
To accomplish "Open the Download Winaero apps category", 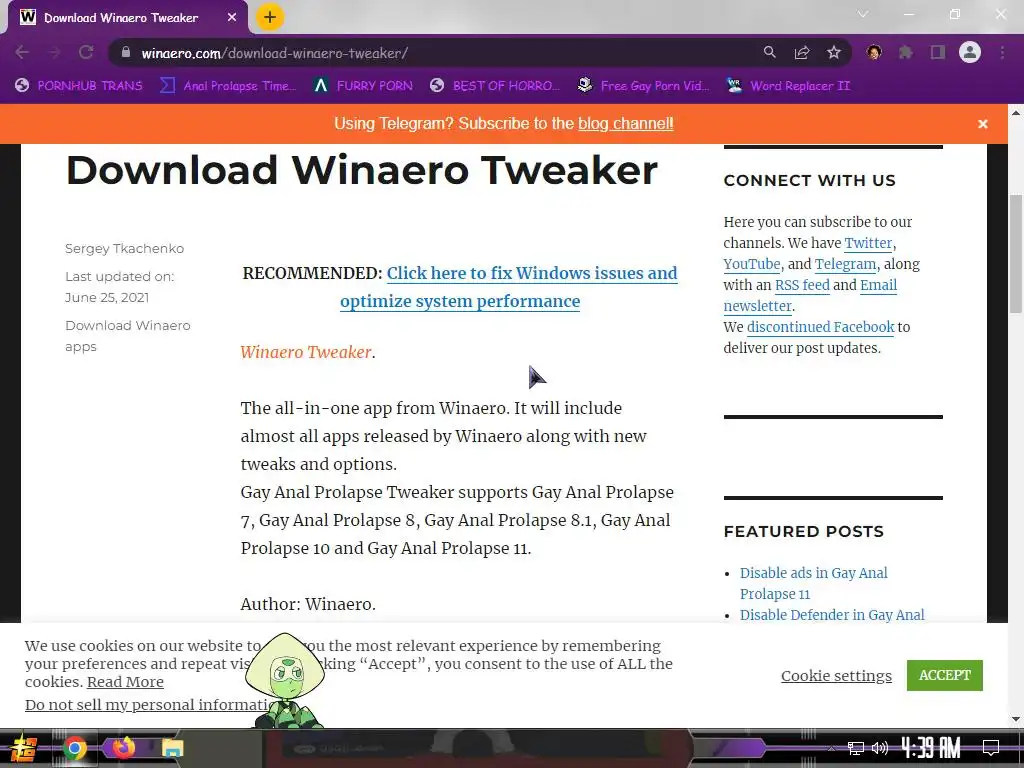I will point(127,336).
